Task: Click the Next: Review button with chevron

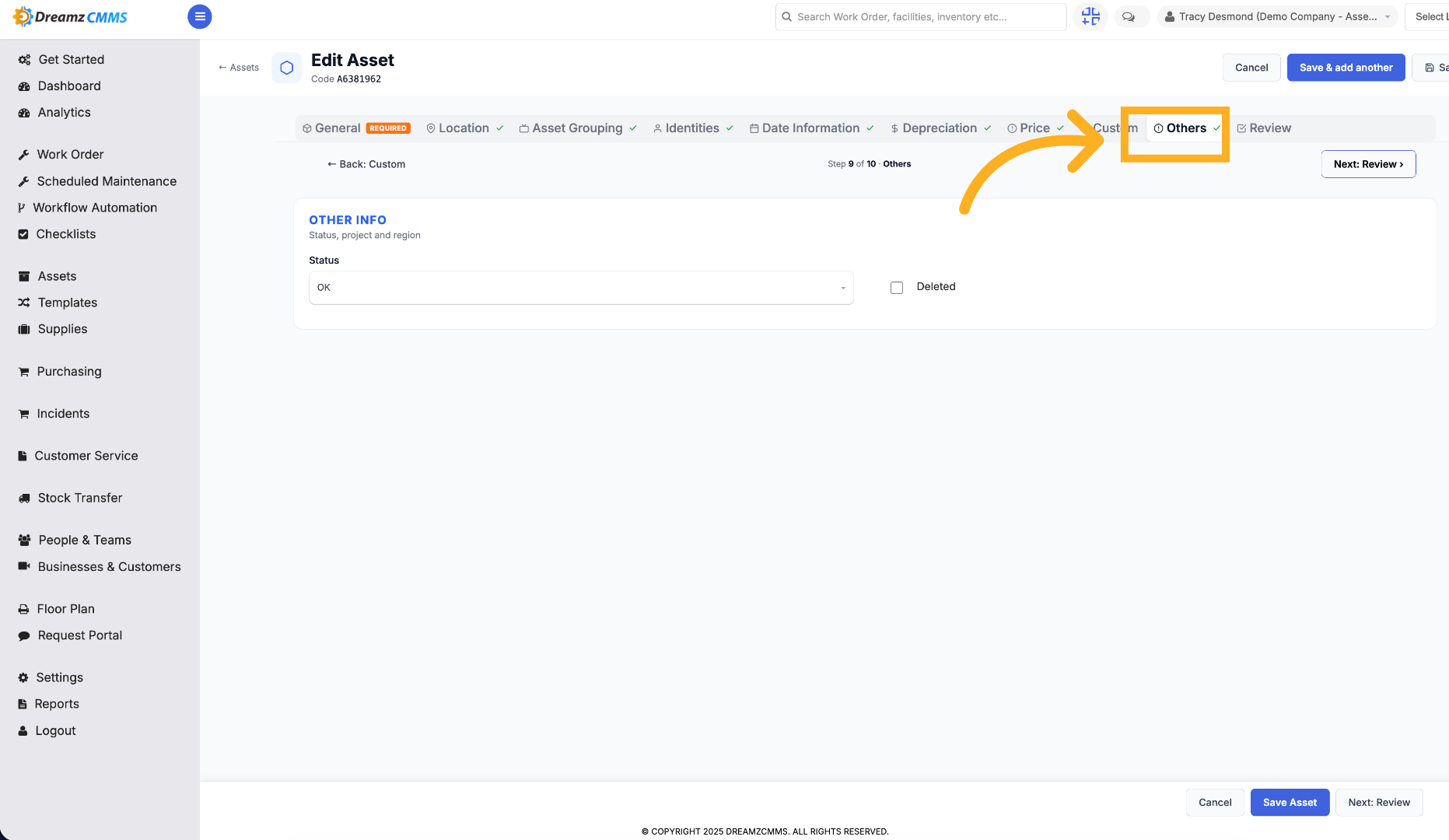Action: tap(1368, 164)
